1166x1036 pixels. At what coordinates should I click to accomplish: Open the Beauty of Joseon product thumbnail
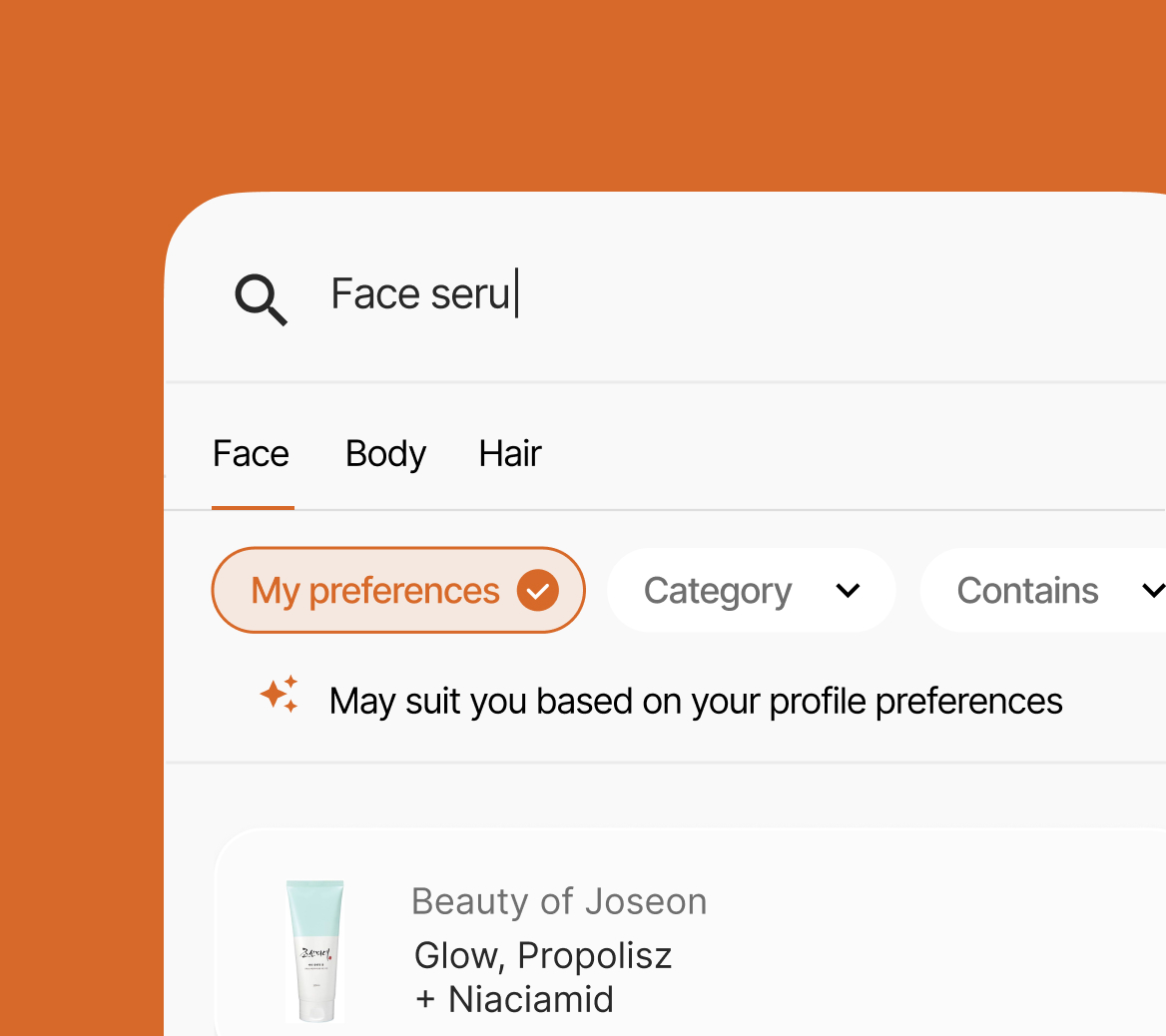(x=315, y=951)
